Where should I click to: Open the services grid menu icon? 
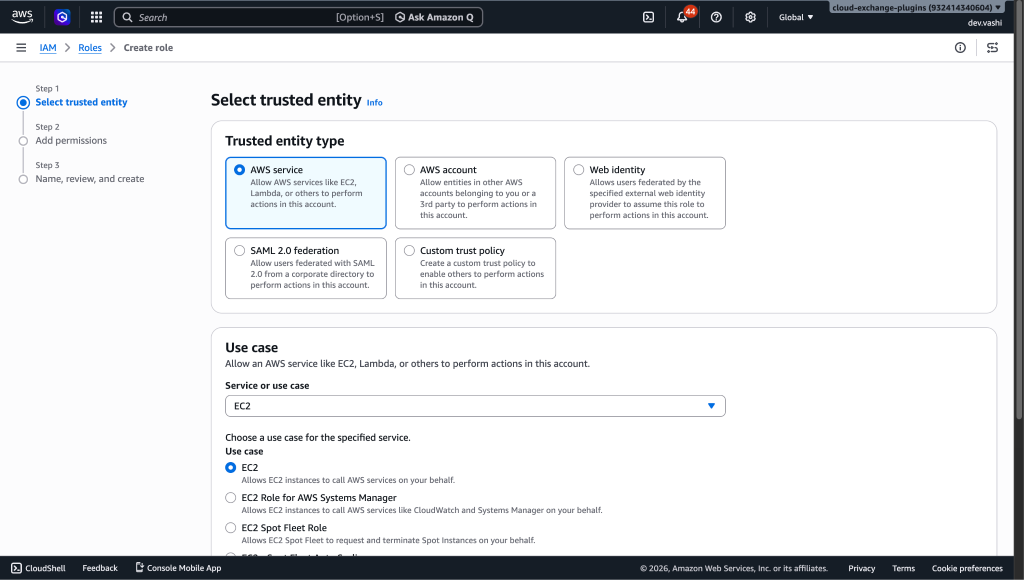[x=96, y=17]
